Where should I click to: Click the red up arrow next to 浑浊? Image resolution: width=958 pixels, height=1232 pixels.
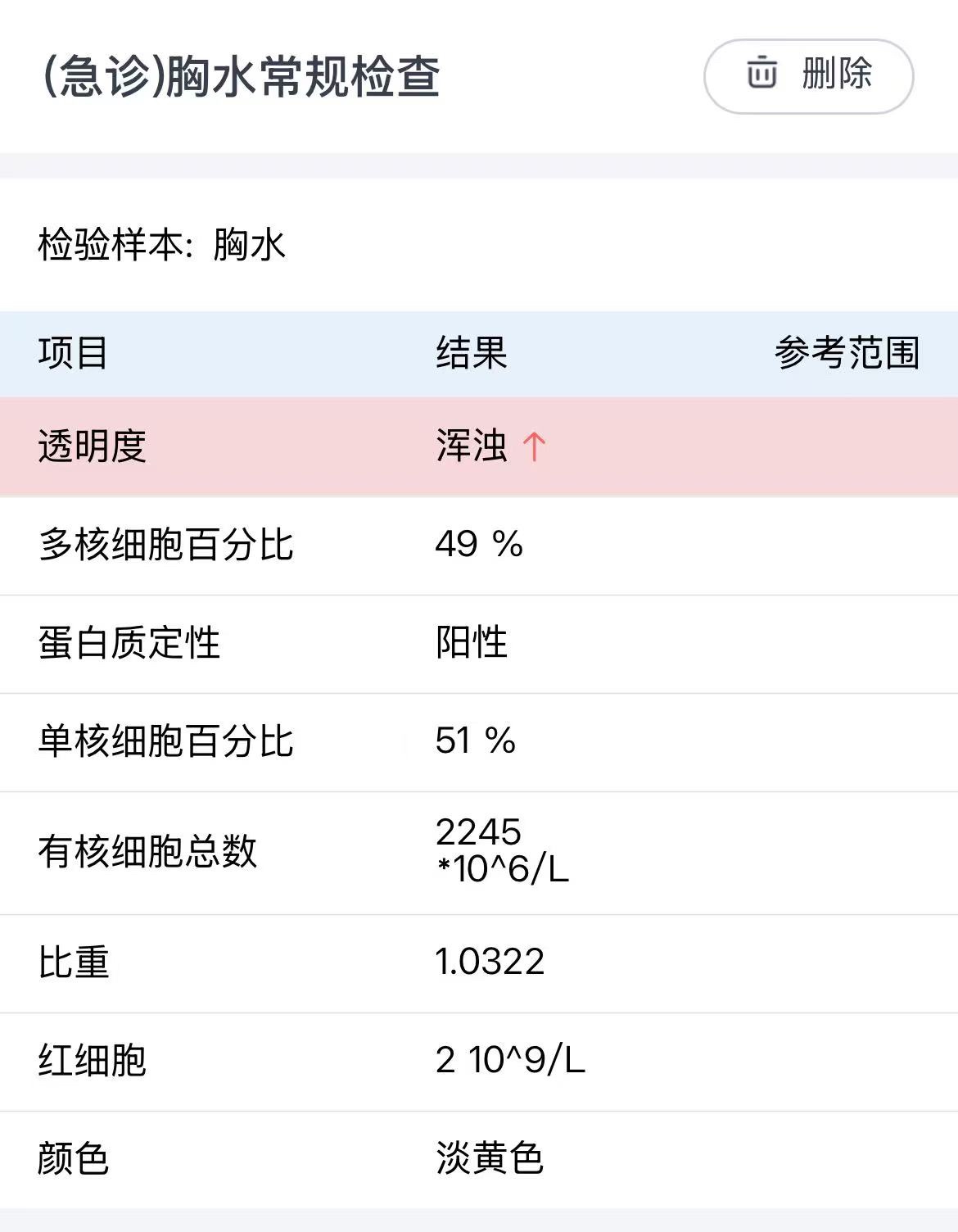534,446
